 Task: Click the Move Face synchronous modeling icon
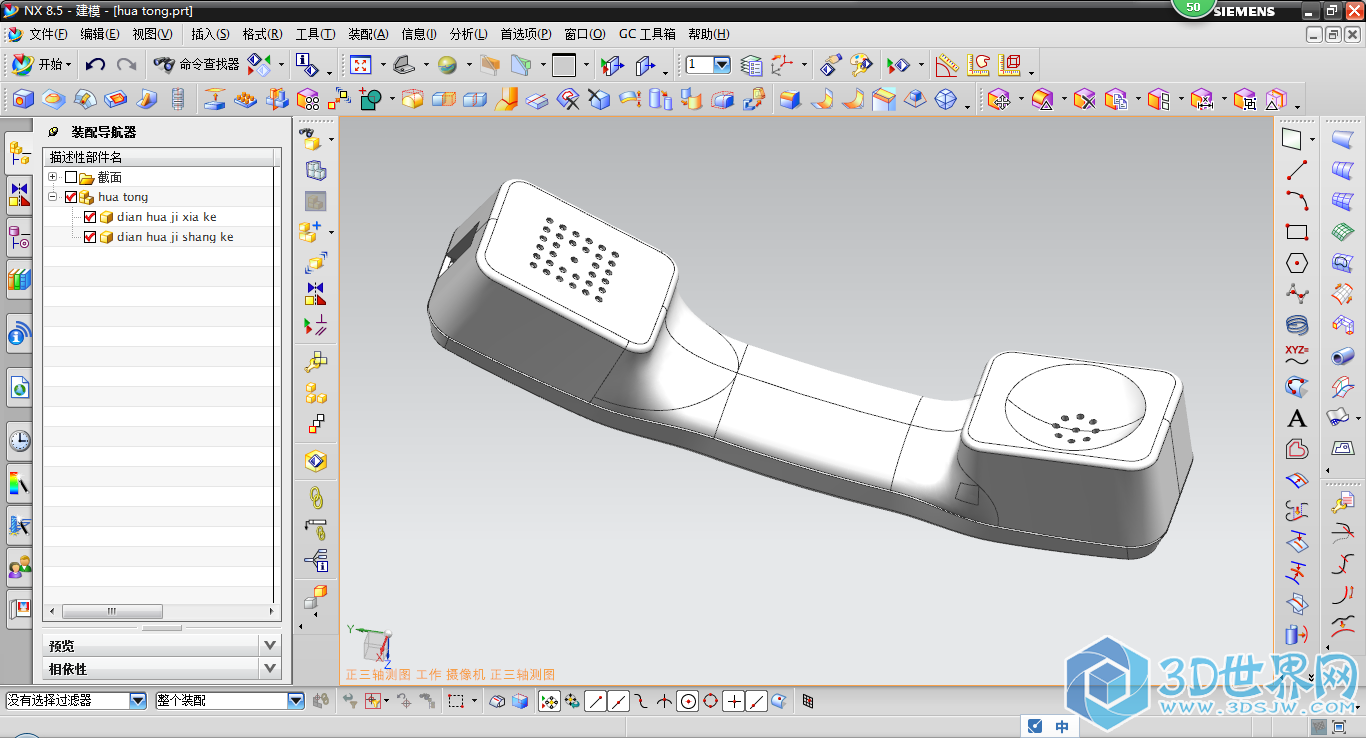point(998,99)
